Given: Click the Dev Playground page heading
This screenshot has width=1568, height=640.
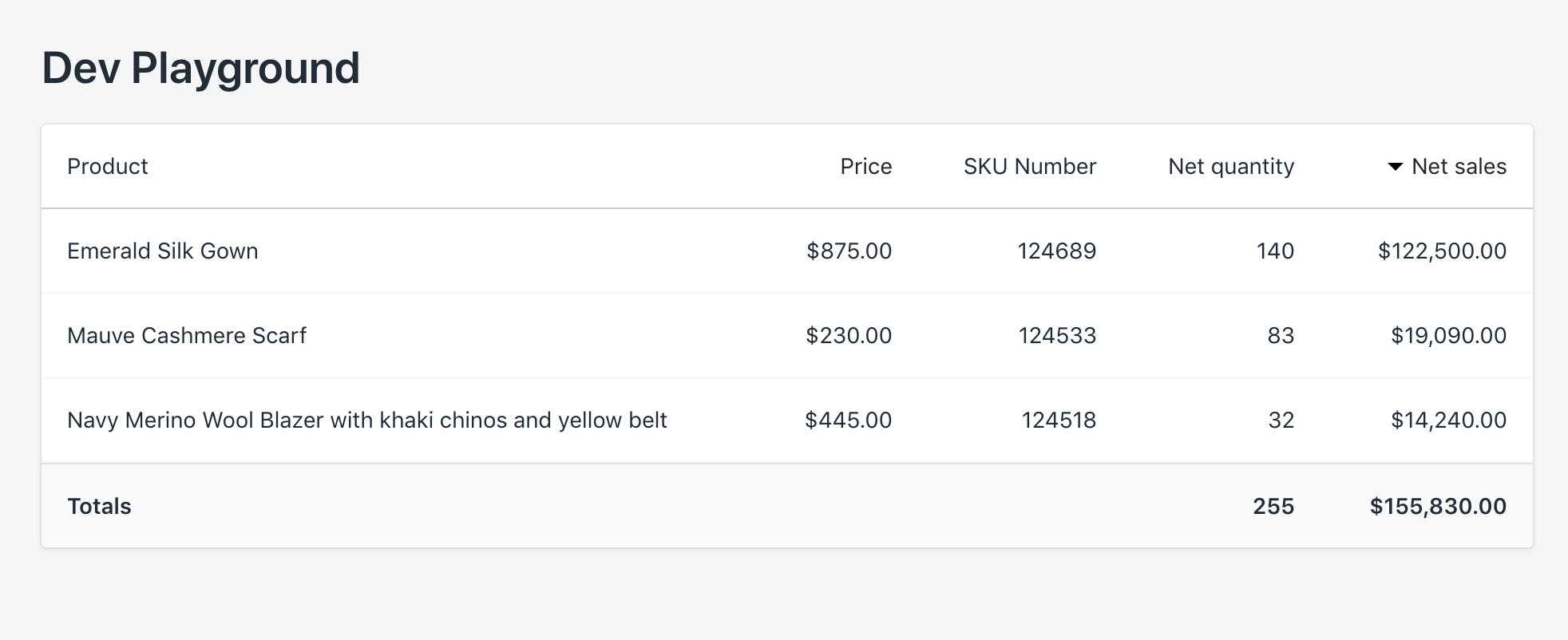Looking at the screenshot, I should click(201, 68).
